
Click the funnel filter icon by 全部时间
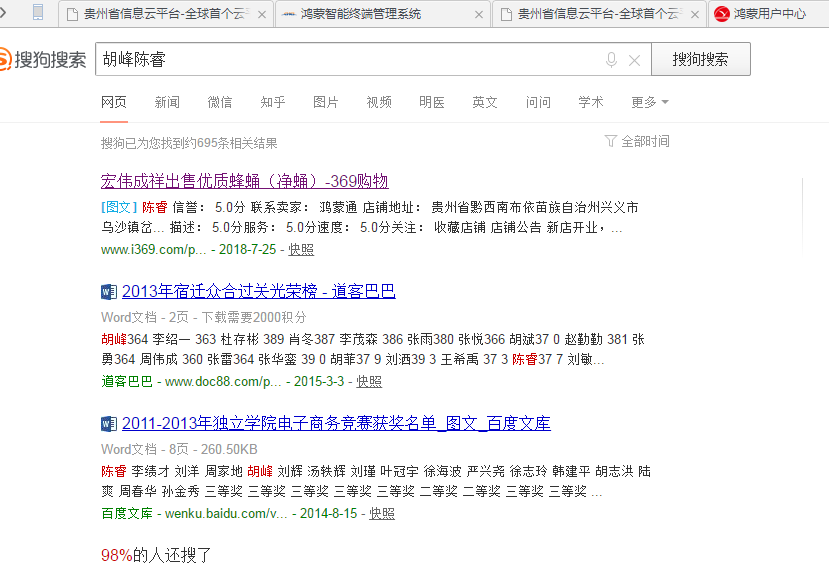pyautogui.click(x=610, y=142)
